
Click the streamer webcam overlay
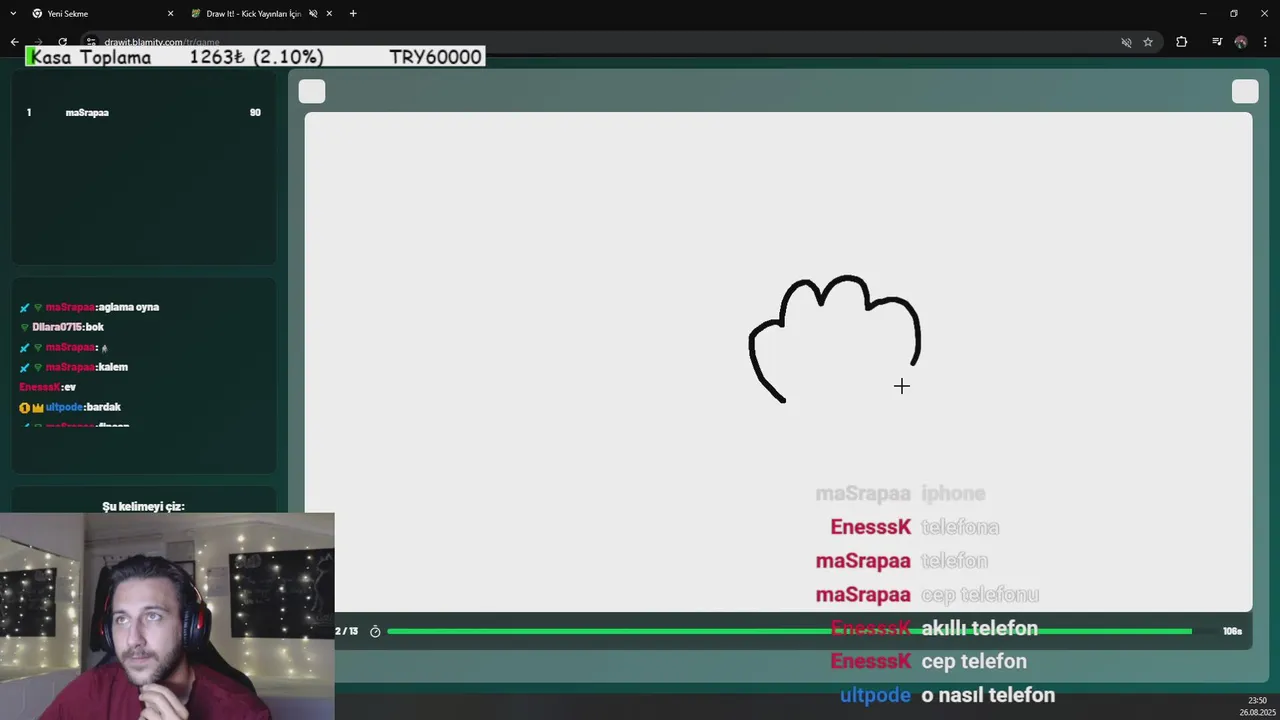(x=167, y=616)
